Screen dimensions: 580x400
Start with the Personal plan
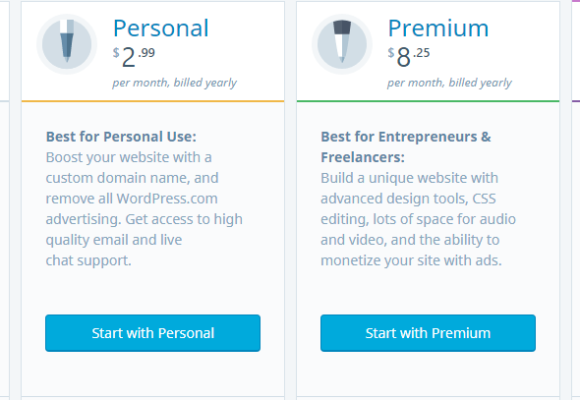tap(153, 333)
